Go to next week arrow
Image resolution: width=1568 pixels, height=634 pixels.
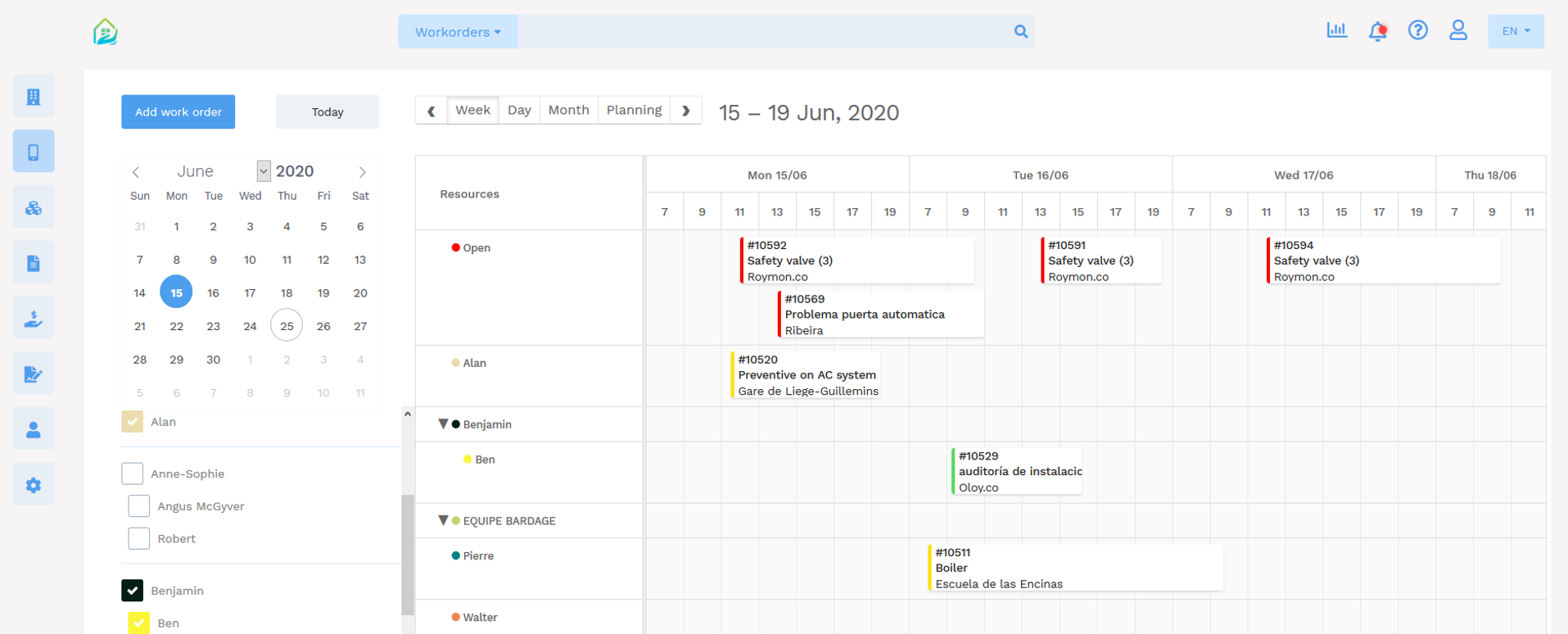(x=686, y=111)
